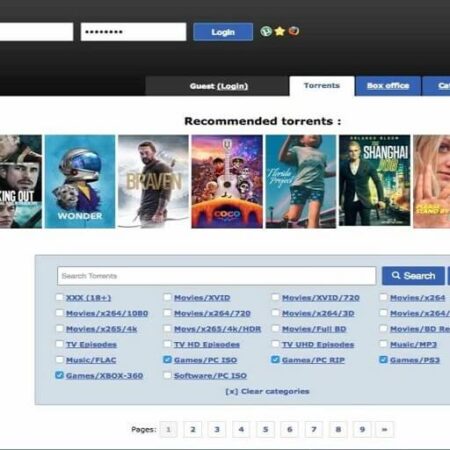Tick the Movs/x265/4k/HDR checkbox
450x450 pixels.
[167, 328]
